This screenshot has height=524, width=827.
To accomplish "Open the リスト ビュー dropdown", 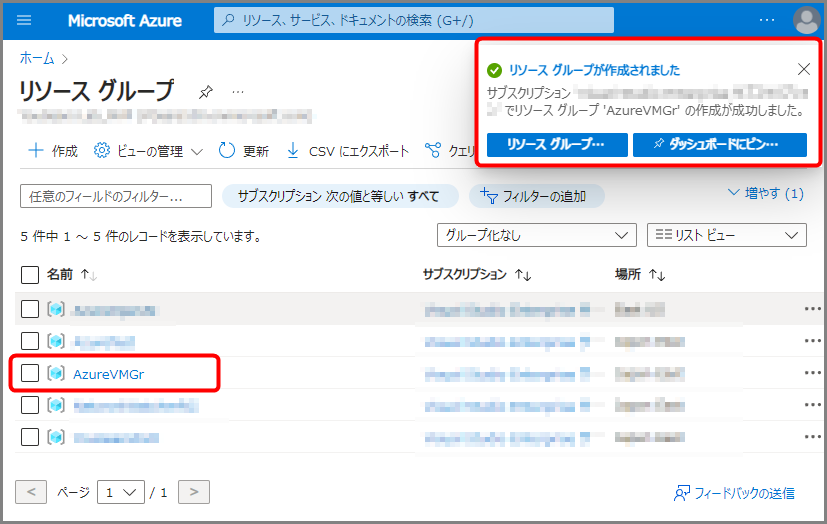I will [727, 235].
